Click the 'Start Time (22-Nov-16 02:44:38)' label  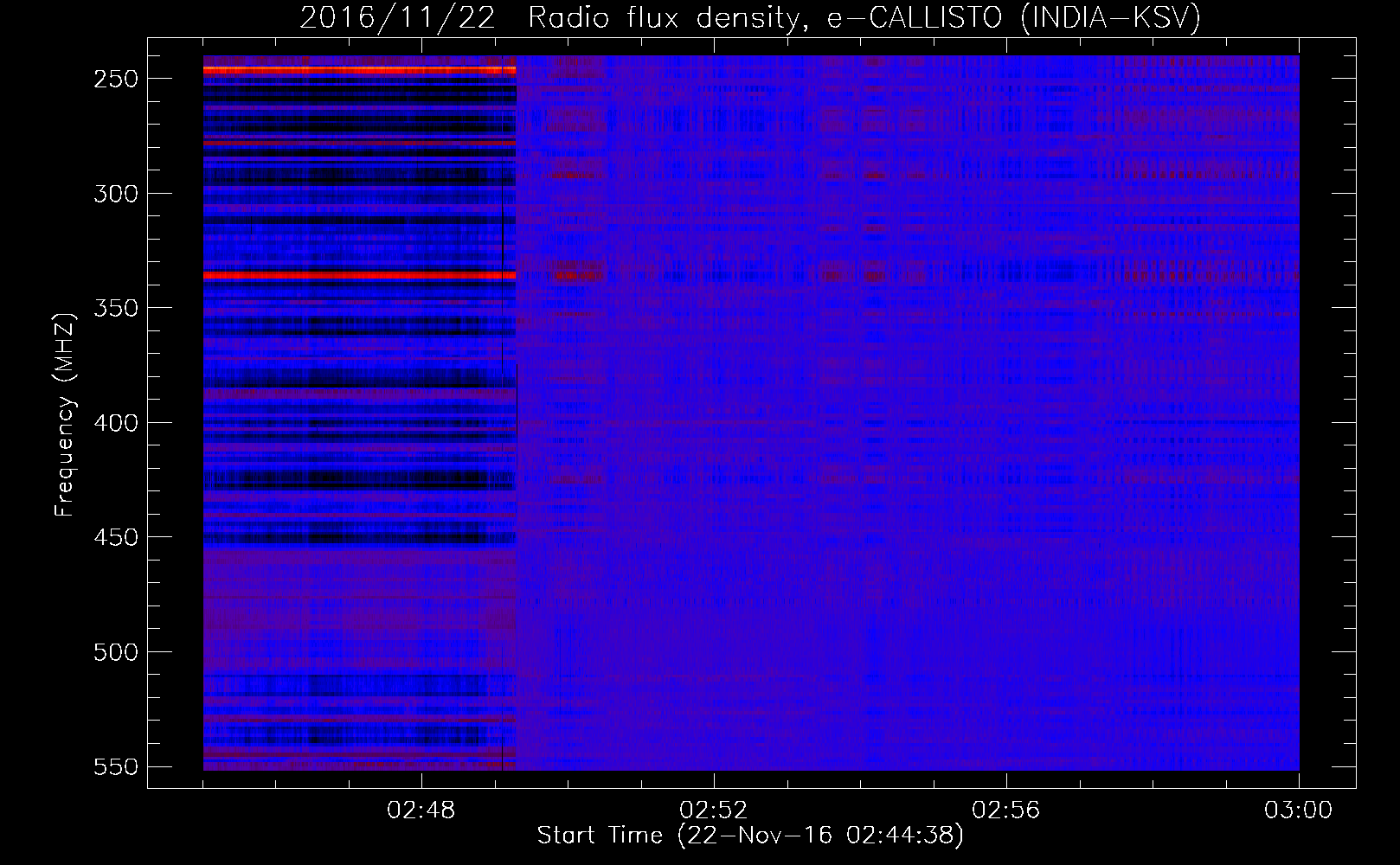pyautogui.click(x=750, y=836)
